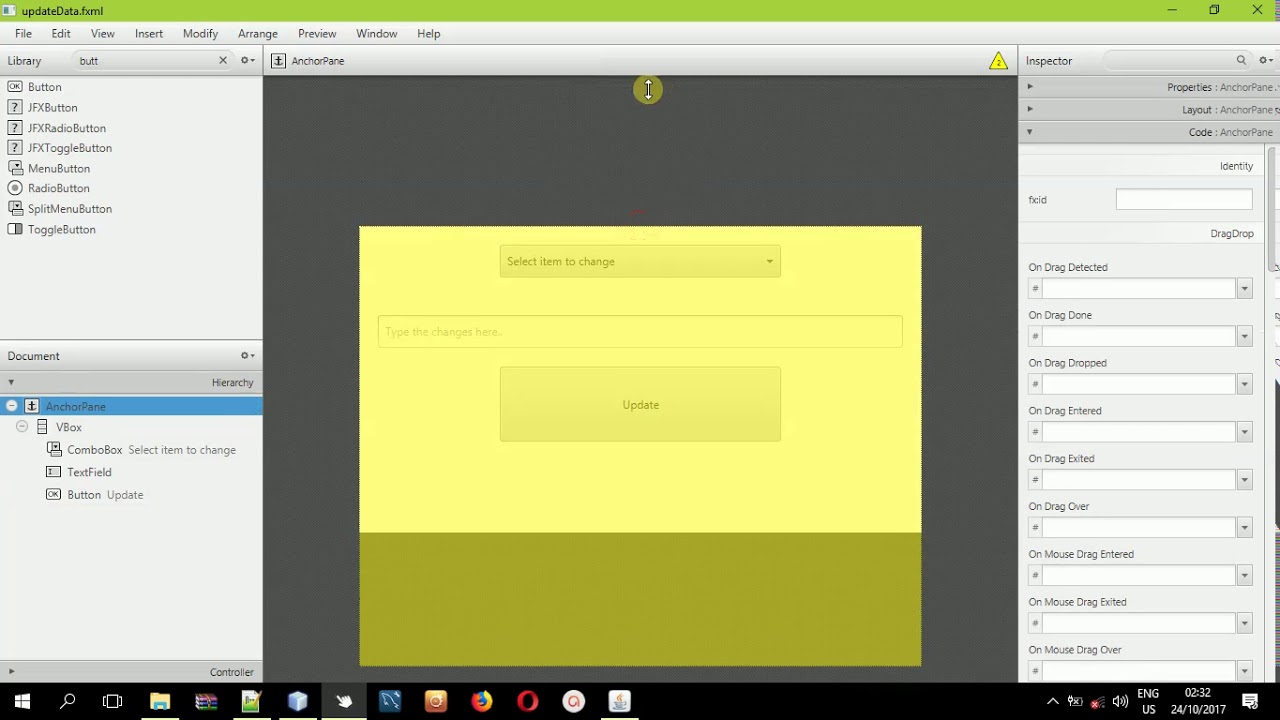Screen dimensions: 1280x720
Task: Click the Type the changes here field
Action: click(640, 332)
